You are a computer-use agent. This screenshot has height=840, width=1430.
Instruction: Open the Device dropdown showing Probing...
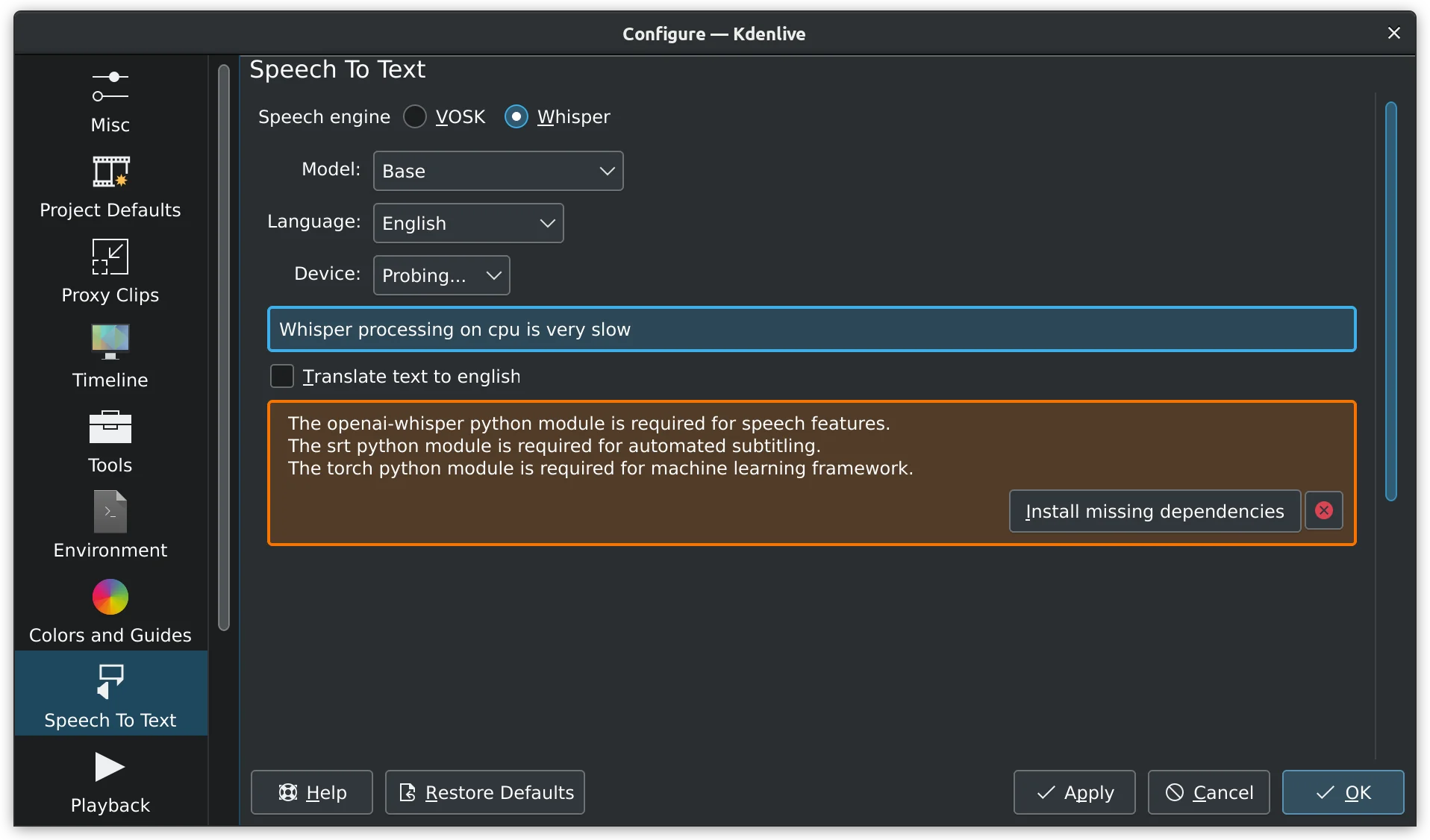pyautogui.click(x=441, y=275)
